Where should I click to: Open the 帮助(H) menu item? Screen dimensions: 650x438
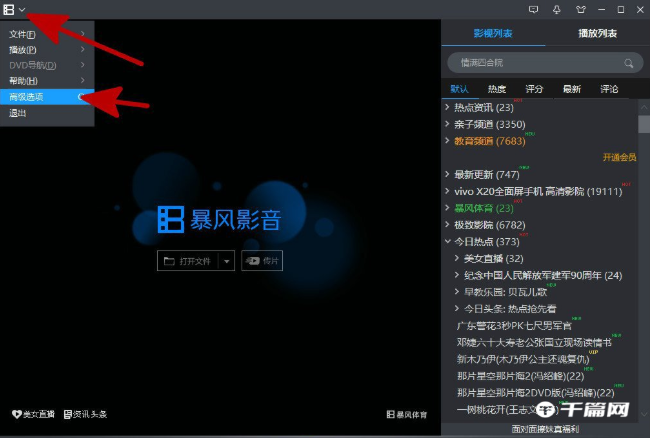pos(47,81)
